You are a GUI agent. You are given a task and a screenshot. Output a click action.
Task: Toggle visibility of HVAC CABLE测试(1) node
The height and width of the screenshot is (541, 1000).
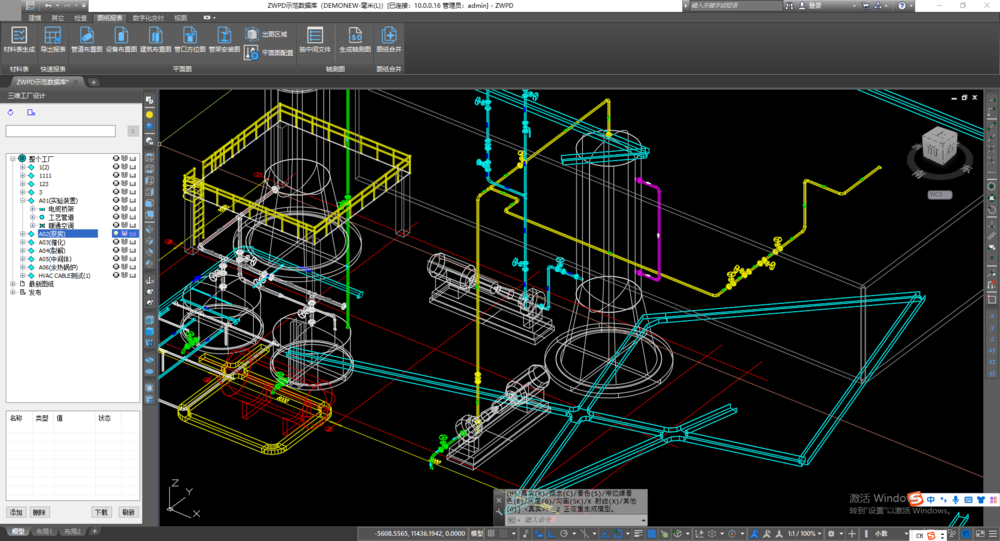116,275
